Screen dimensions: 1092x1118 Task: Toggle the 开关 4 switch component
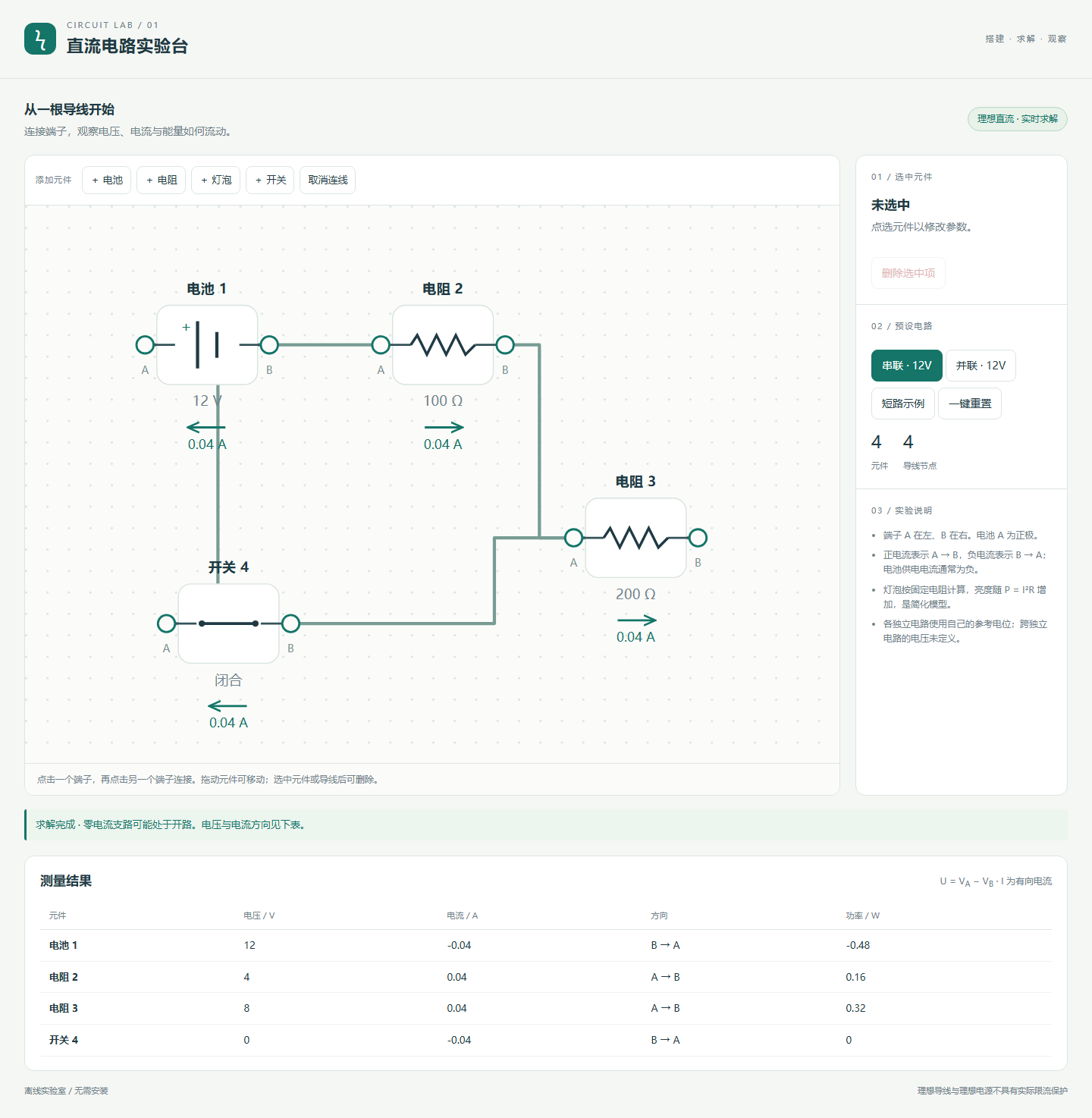(x=228, y=623)
